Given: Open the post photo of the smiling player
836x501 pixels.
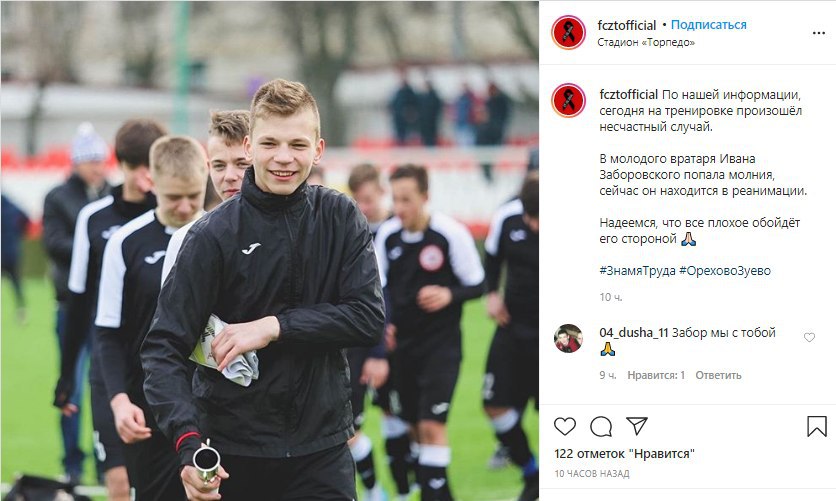Looking at the screenshot, I should click(x=269, y=250).
